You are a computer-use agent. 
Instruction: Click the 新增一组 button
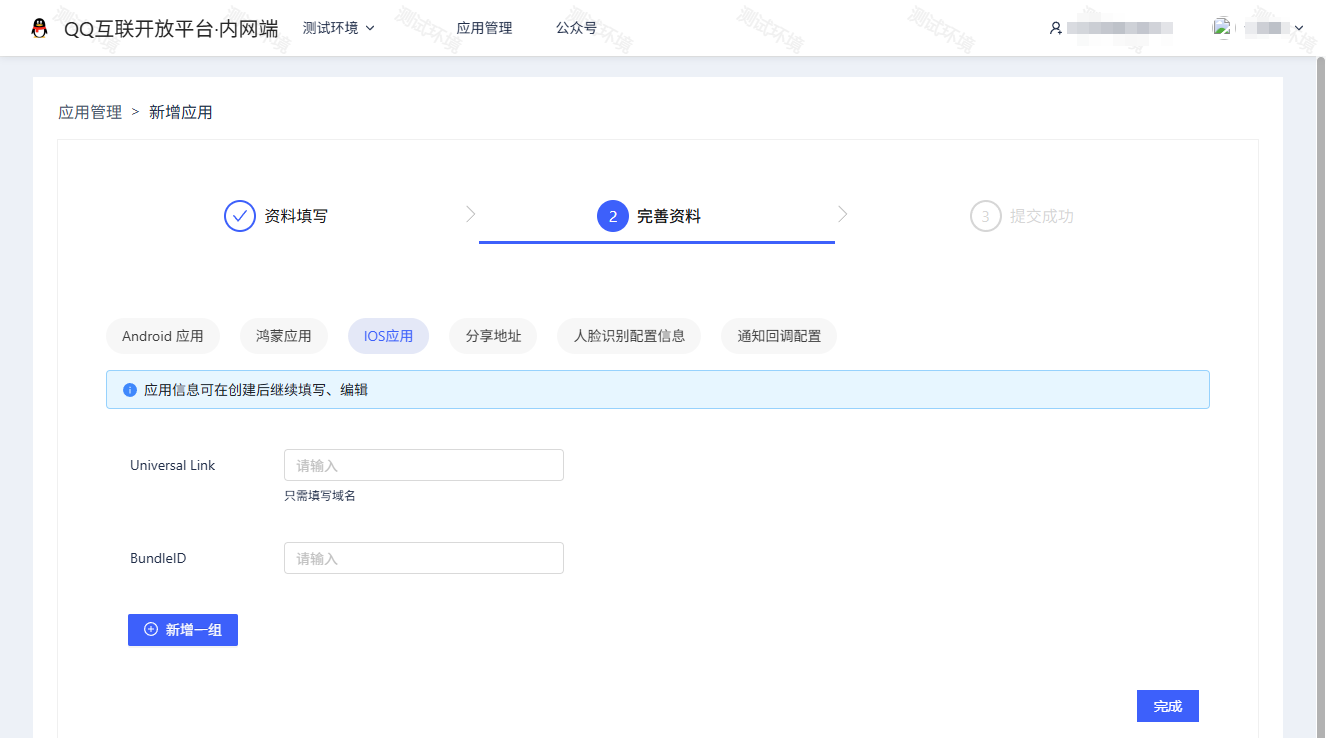point(183,630)
